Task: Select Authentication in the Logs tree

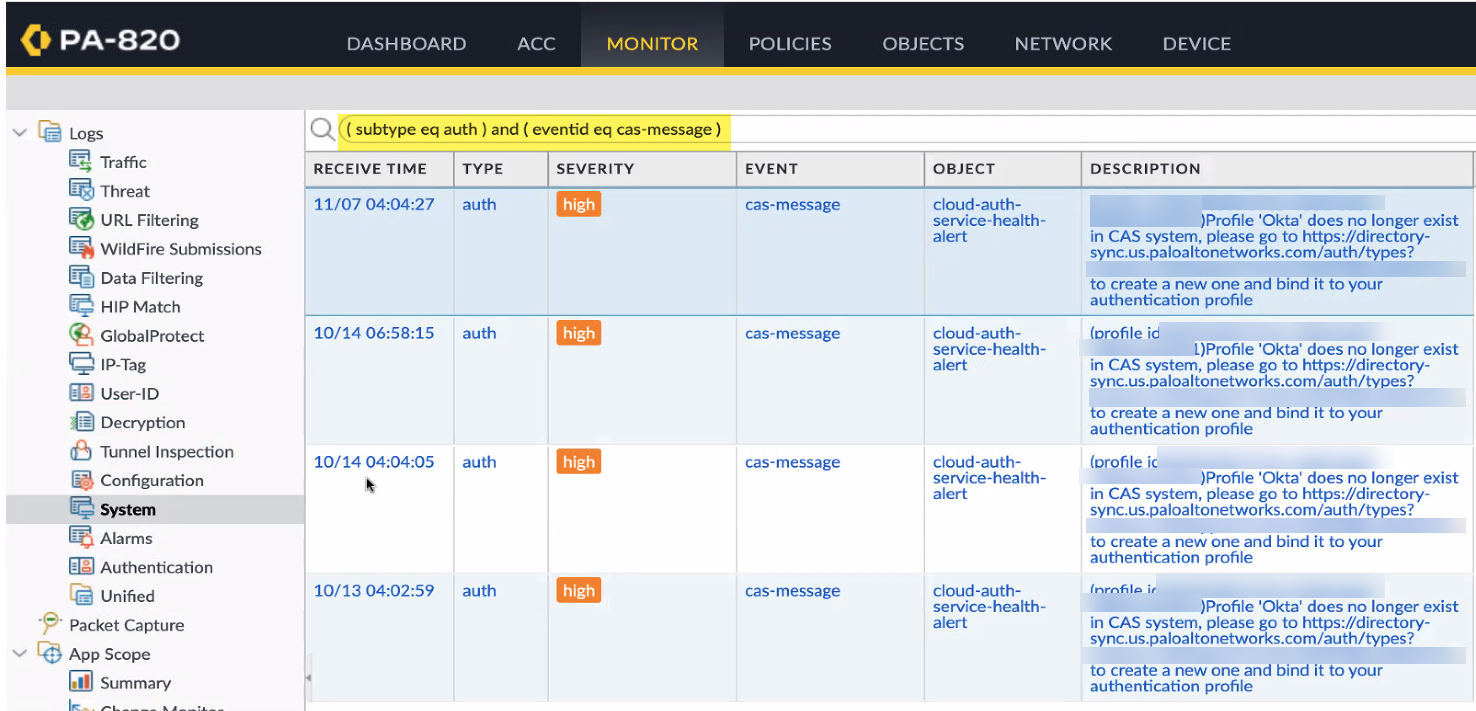Action: click(x=156, y=567)
